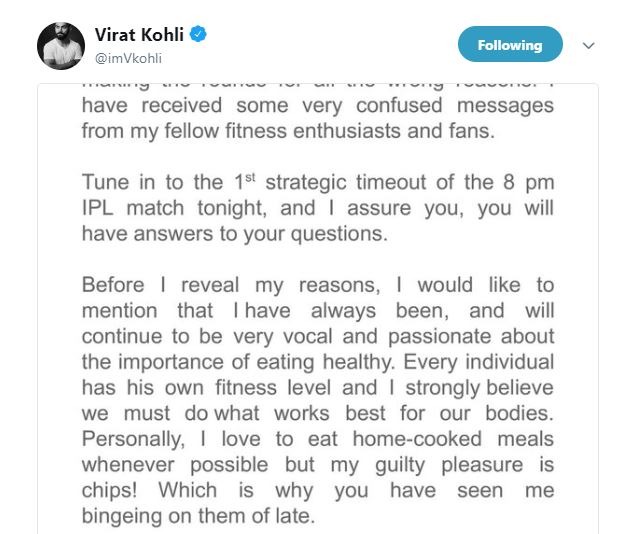The height and width of the screenshot is (534, 634).
Task: Click 'has his own fitness level' line
Action: [318, 388]
